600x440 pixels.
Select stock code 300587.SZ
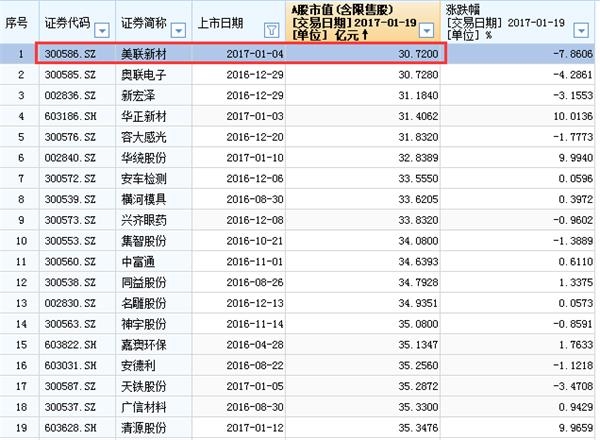tap(70, 386)
